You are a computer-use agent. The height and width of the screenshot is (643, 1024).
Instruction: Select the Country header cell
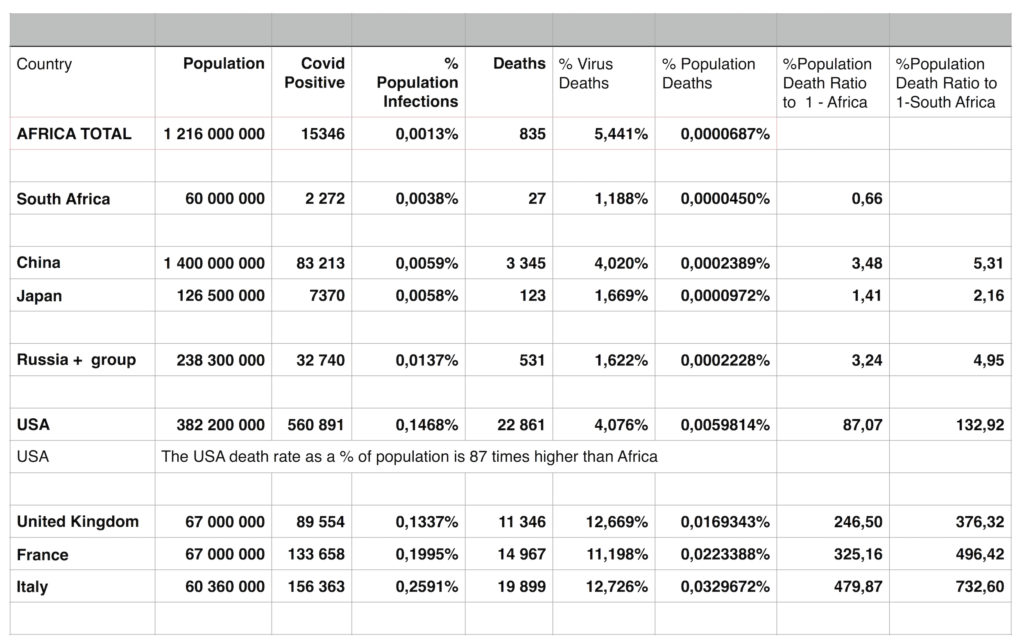[x=82, y=82]
